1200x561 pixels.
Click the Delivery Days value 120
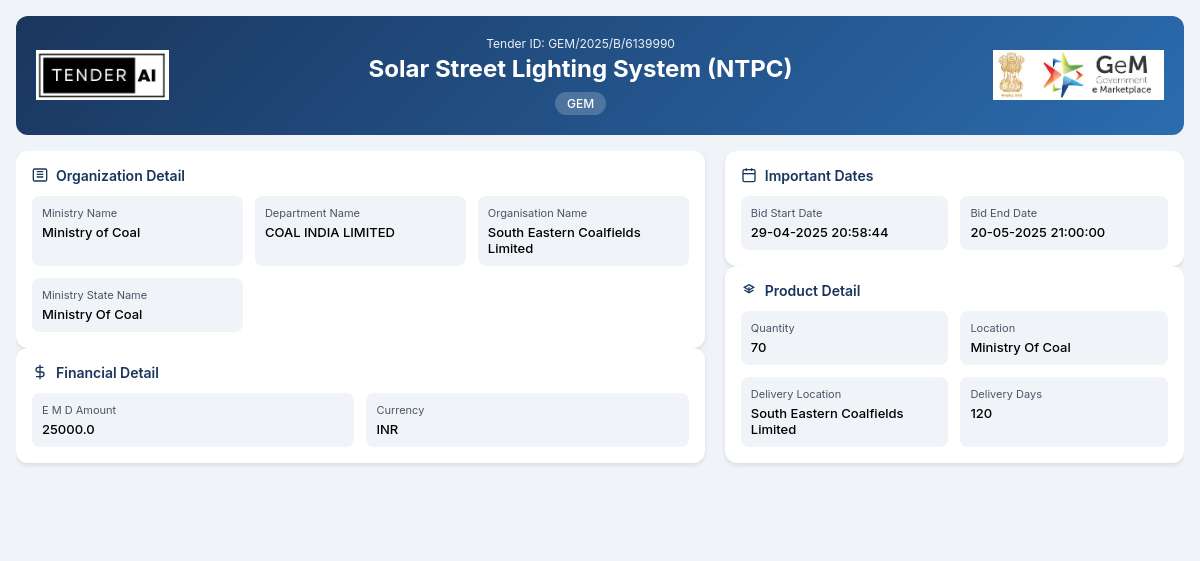coord(982,414)
